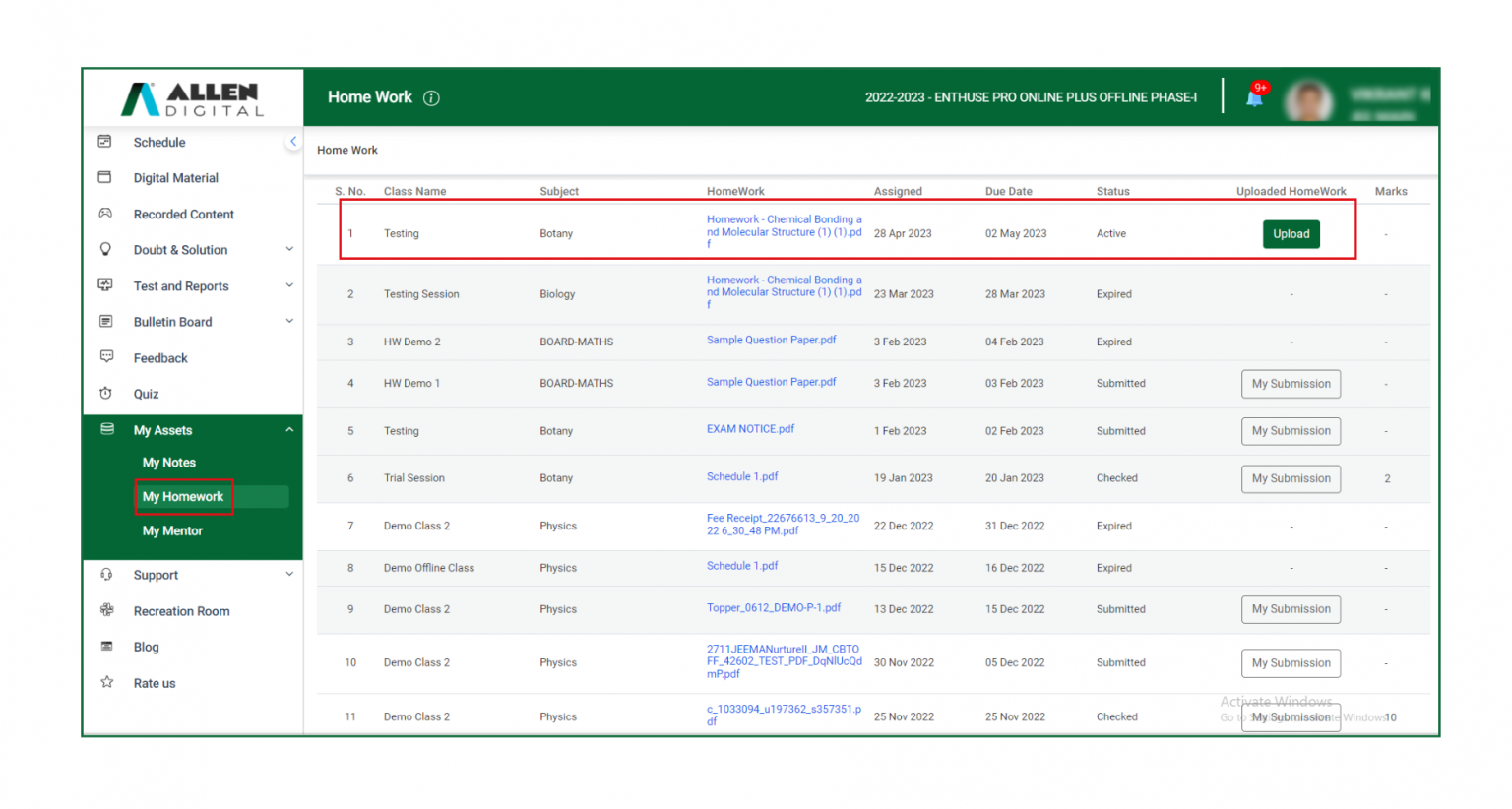The width and height of the screenshot is (1512, 809).
Task: Click the Due Date column header
Action: [1008, 191]
